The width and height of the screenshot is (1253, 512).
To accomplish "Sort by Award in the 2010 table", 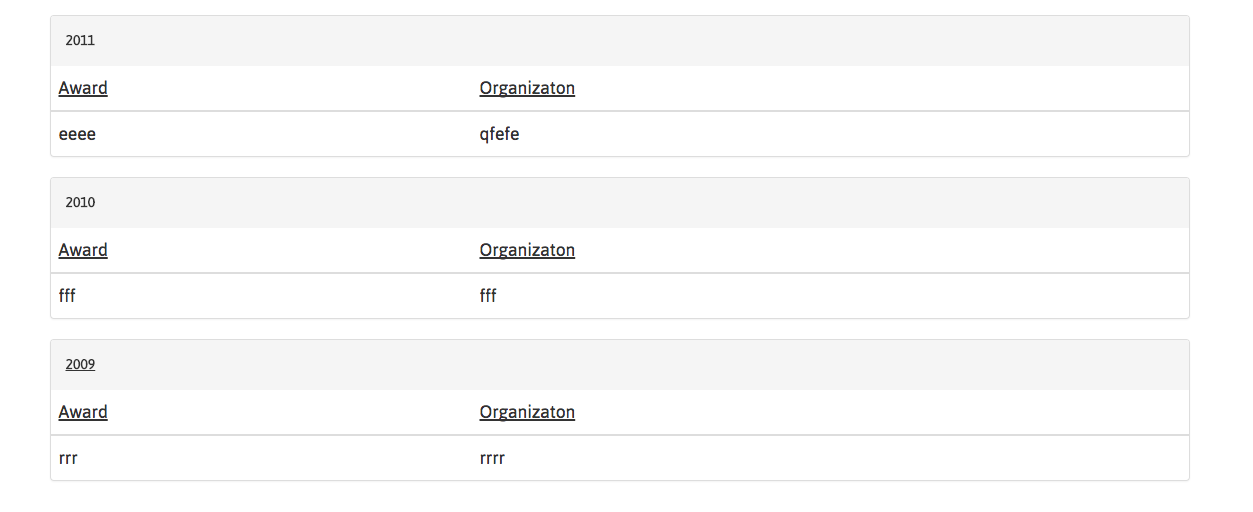I will [x=83, y=250].
